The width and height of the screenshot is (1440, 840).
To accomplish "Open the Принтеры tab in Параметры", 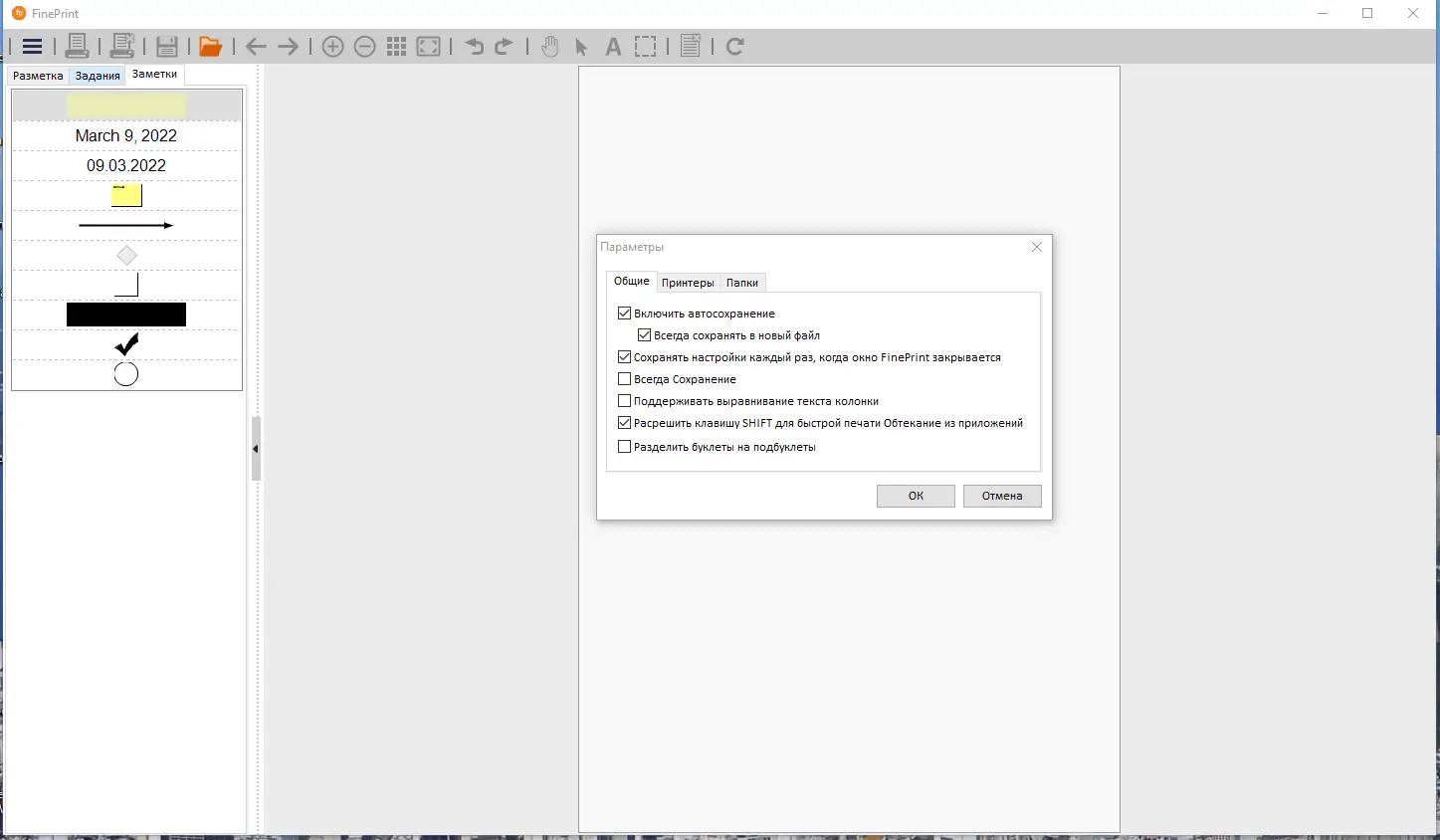I will click(x=688, y=283).
